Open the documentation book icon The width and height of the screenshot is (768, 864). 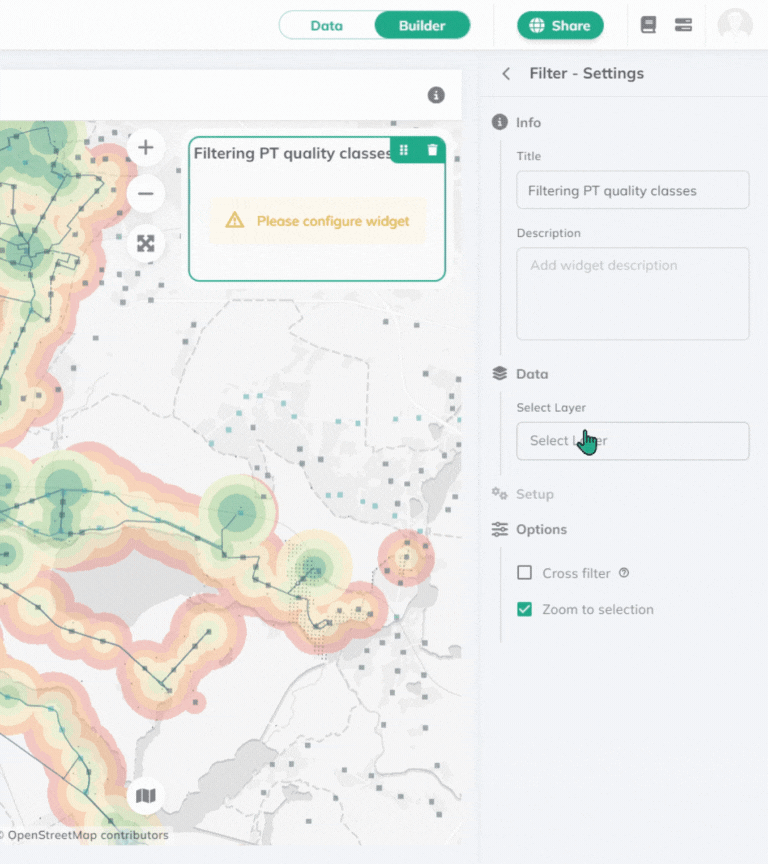[x=648, y=25]
